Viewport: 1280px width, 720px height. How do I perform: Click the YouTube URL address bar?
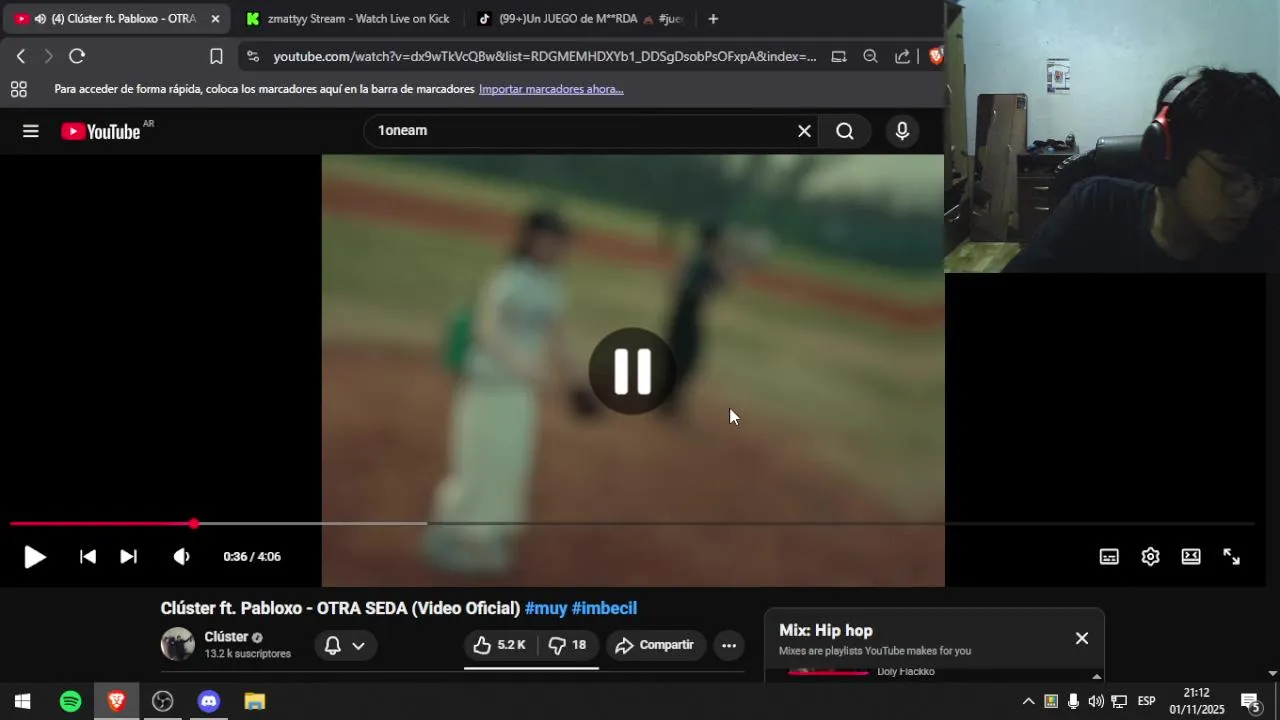tap(545, 56)
